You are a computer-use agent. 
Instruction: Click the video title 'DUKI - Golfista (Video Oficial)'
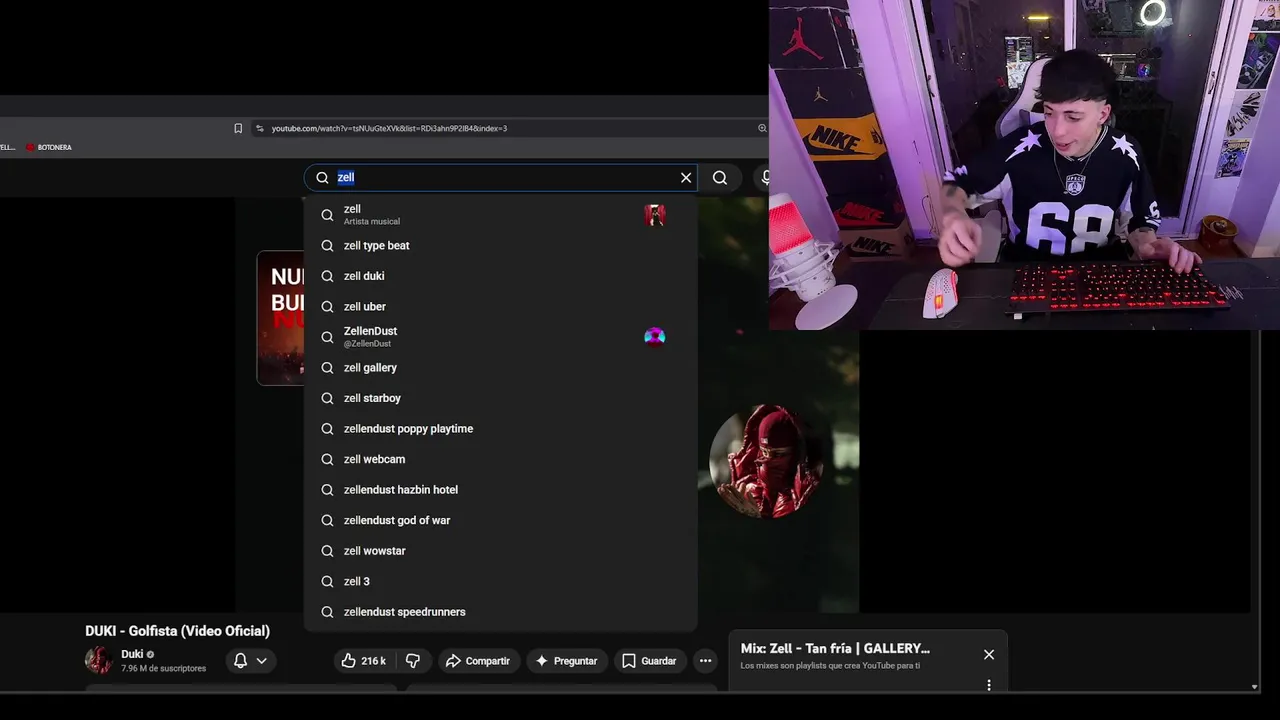pos(177,631)
